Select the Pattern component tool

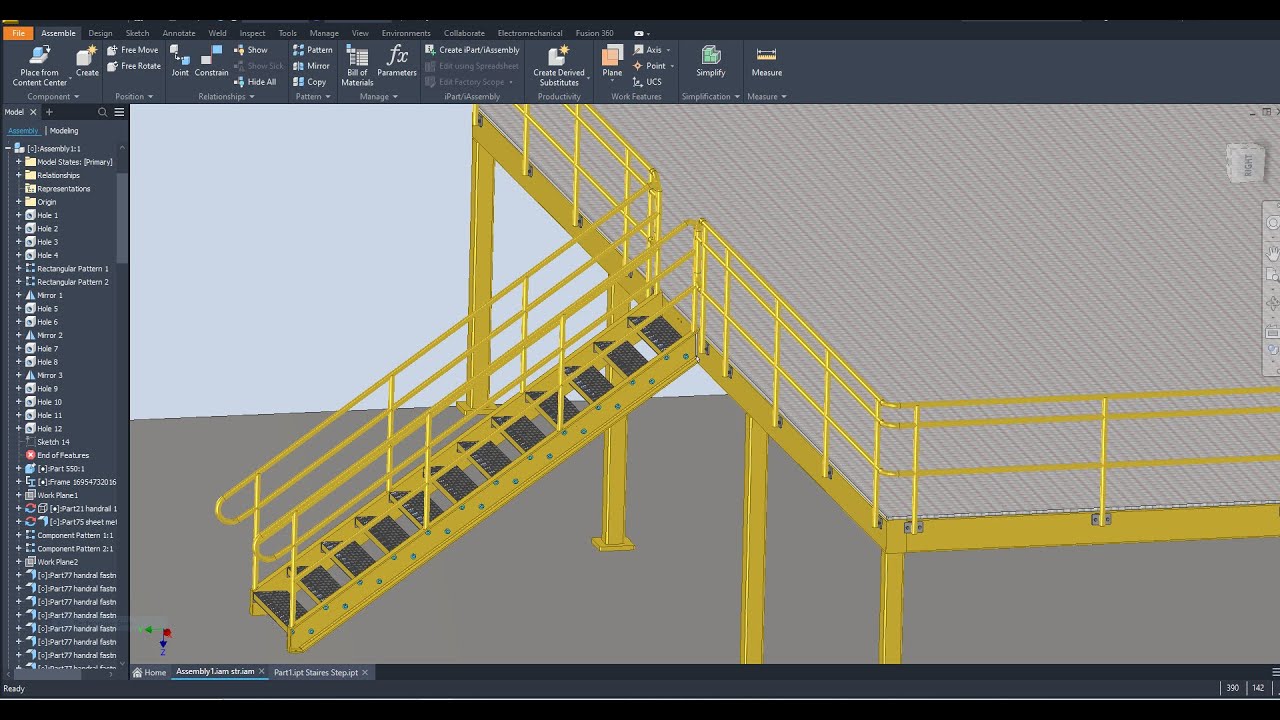click(x=313, y=50)
